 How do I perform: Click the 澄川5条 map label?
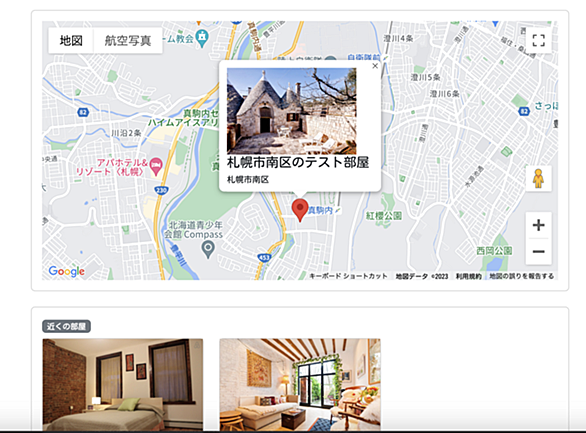(425, 77)
